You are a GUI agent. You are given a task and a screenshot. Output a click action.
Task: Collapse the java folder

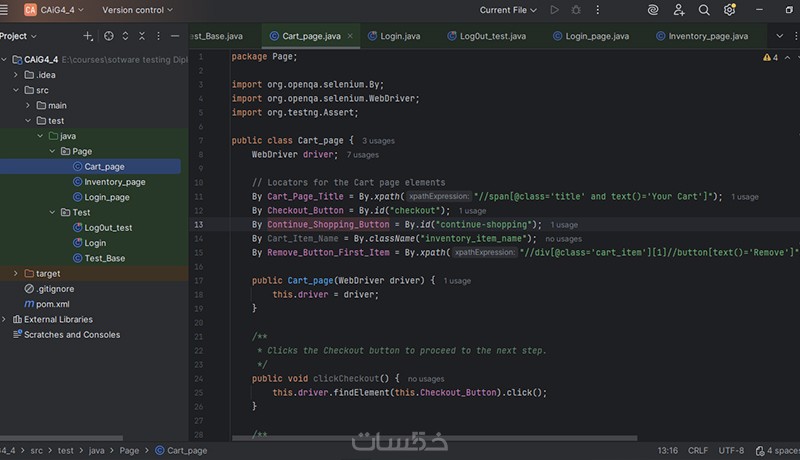tap(40, 136)
